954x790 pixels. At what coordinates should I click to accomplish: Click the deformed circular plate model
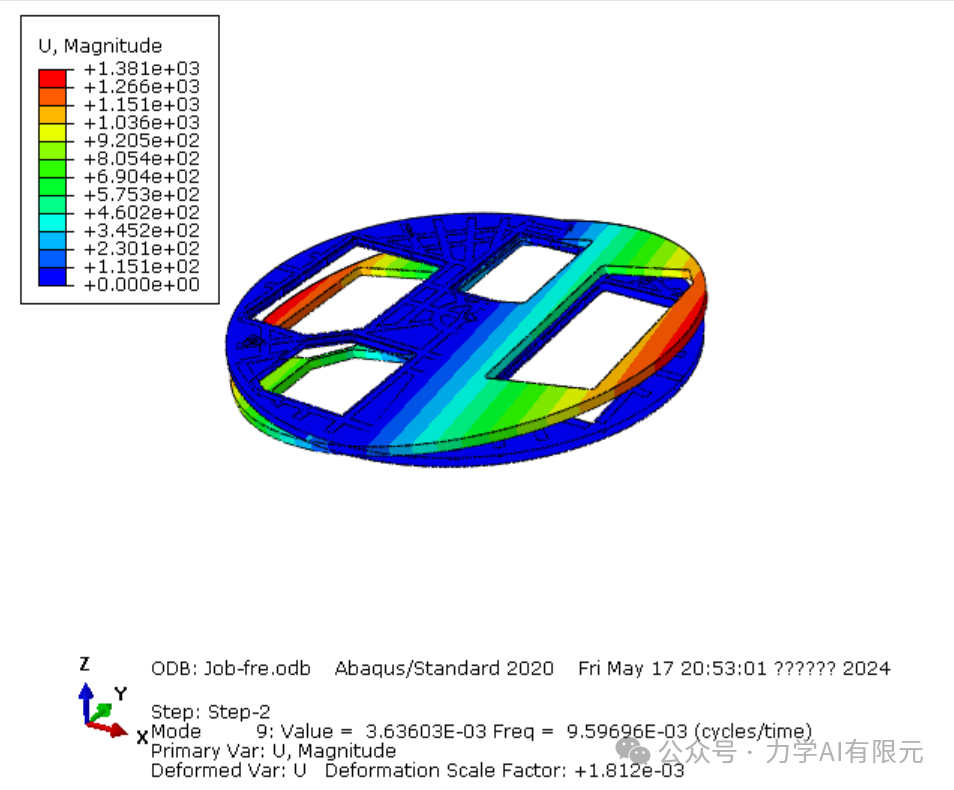tap(467, 340)
